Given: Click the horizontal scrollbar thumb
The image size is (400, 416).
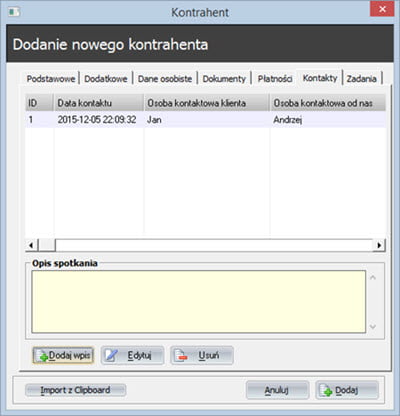Looking at the screenshot, I should click(47, 245).
